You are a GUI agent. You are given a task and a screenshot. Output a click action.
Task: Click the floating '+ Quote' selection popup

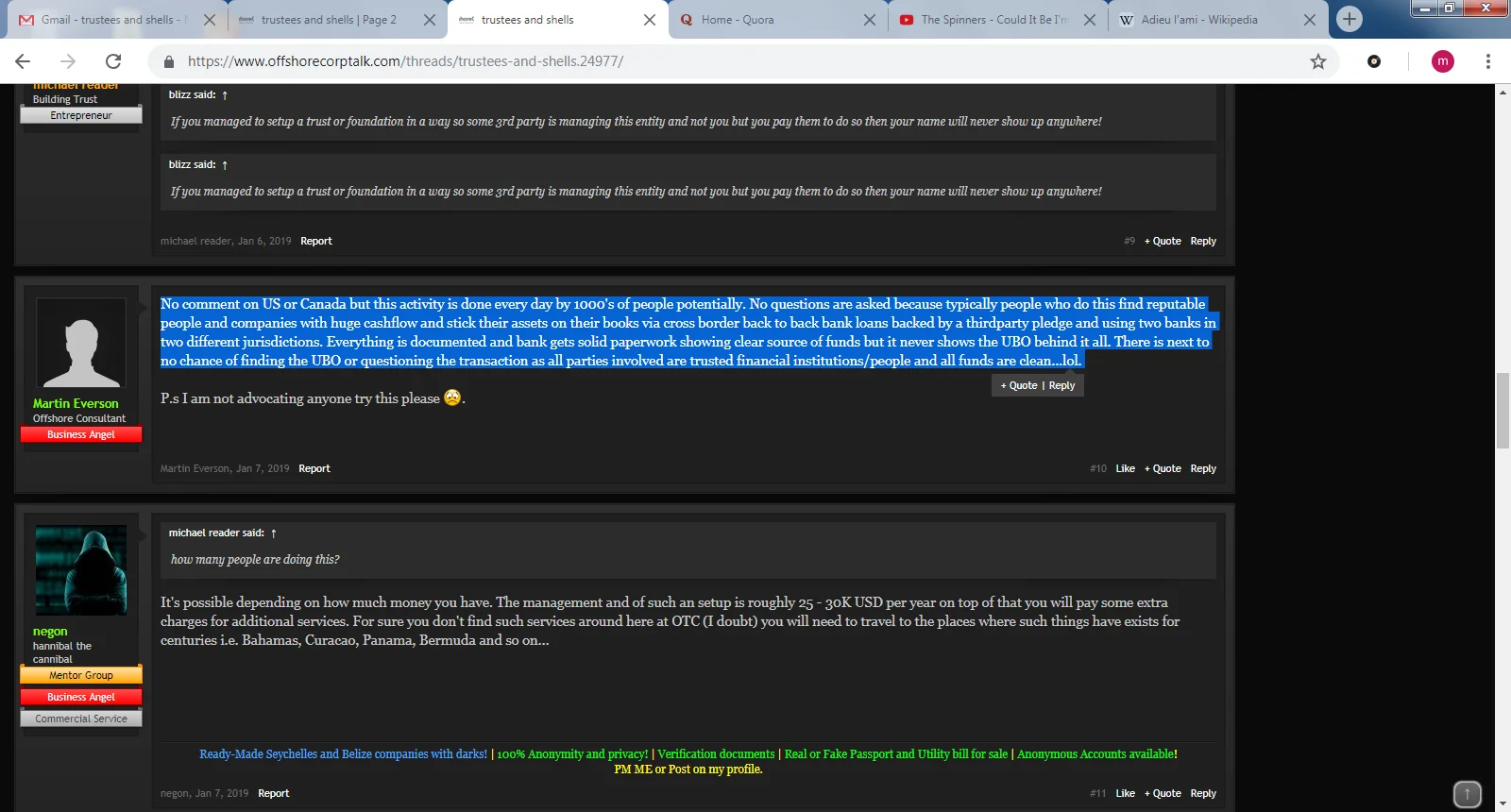coord(1019,385)
